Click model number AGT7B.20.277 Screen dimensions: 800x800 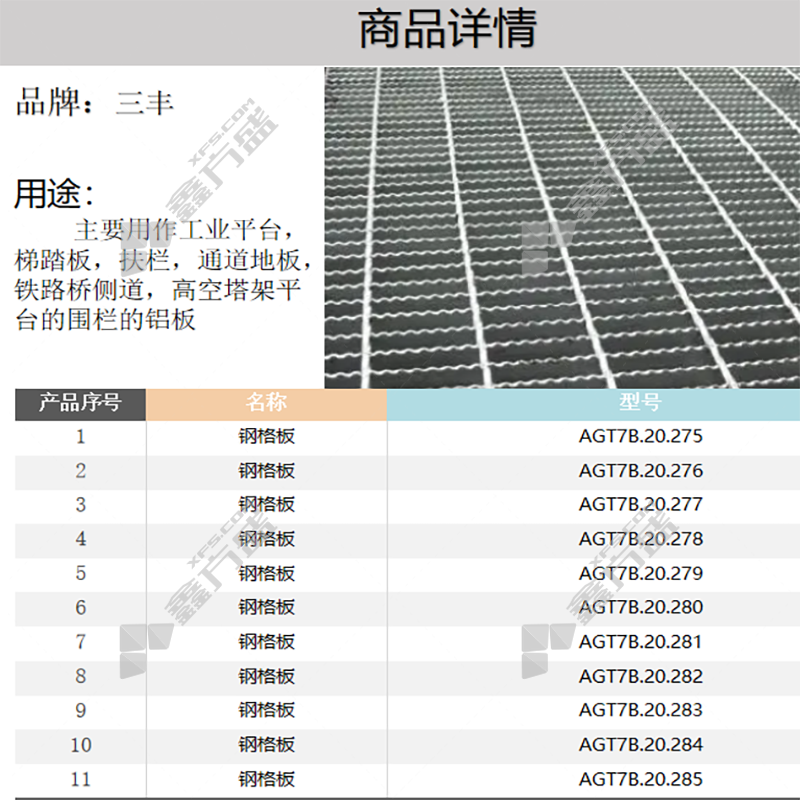pos(640,504)
